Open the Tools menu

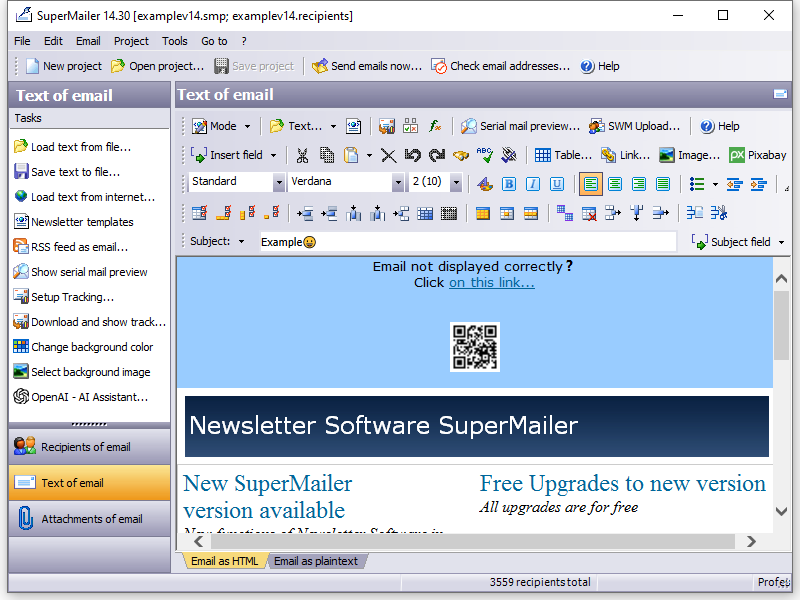(174, 41)
